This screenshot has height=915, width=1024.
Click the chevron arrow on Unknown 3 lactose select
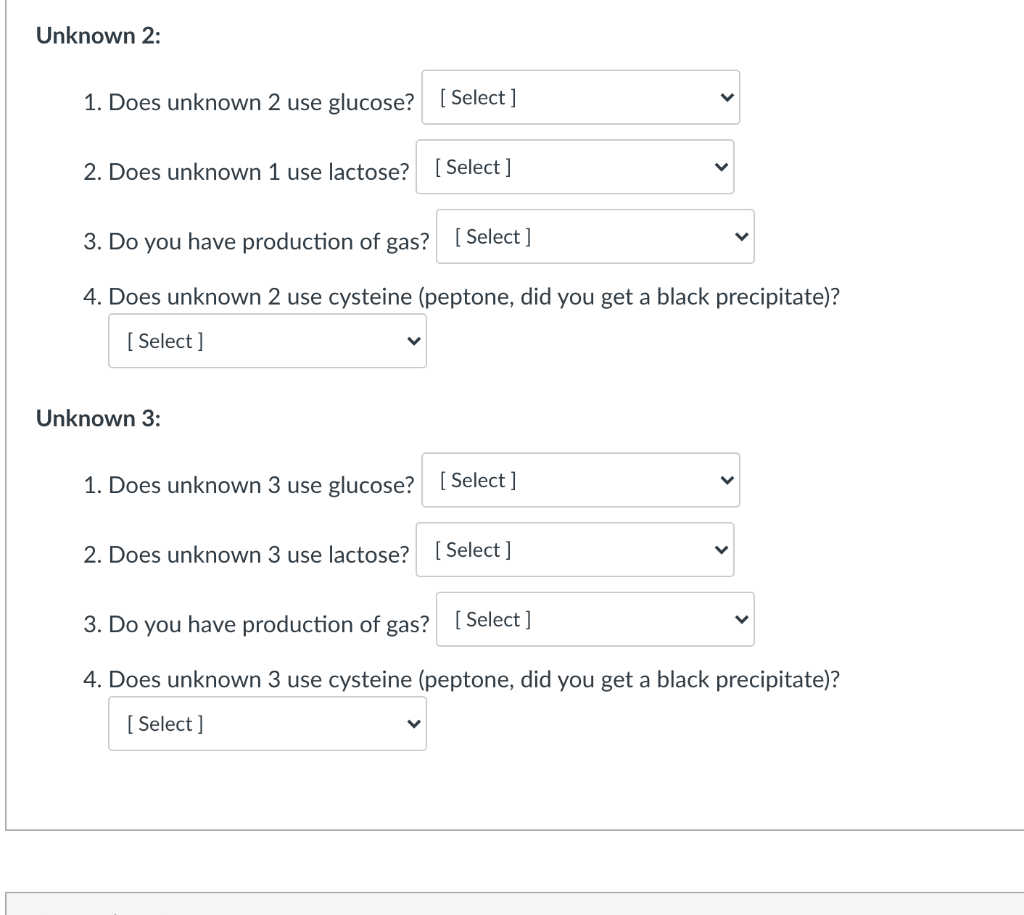pos(720,551)
